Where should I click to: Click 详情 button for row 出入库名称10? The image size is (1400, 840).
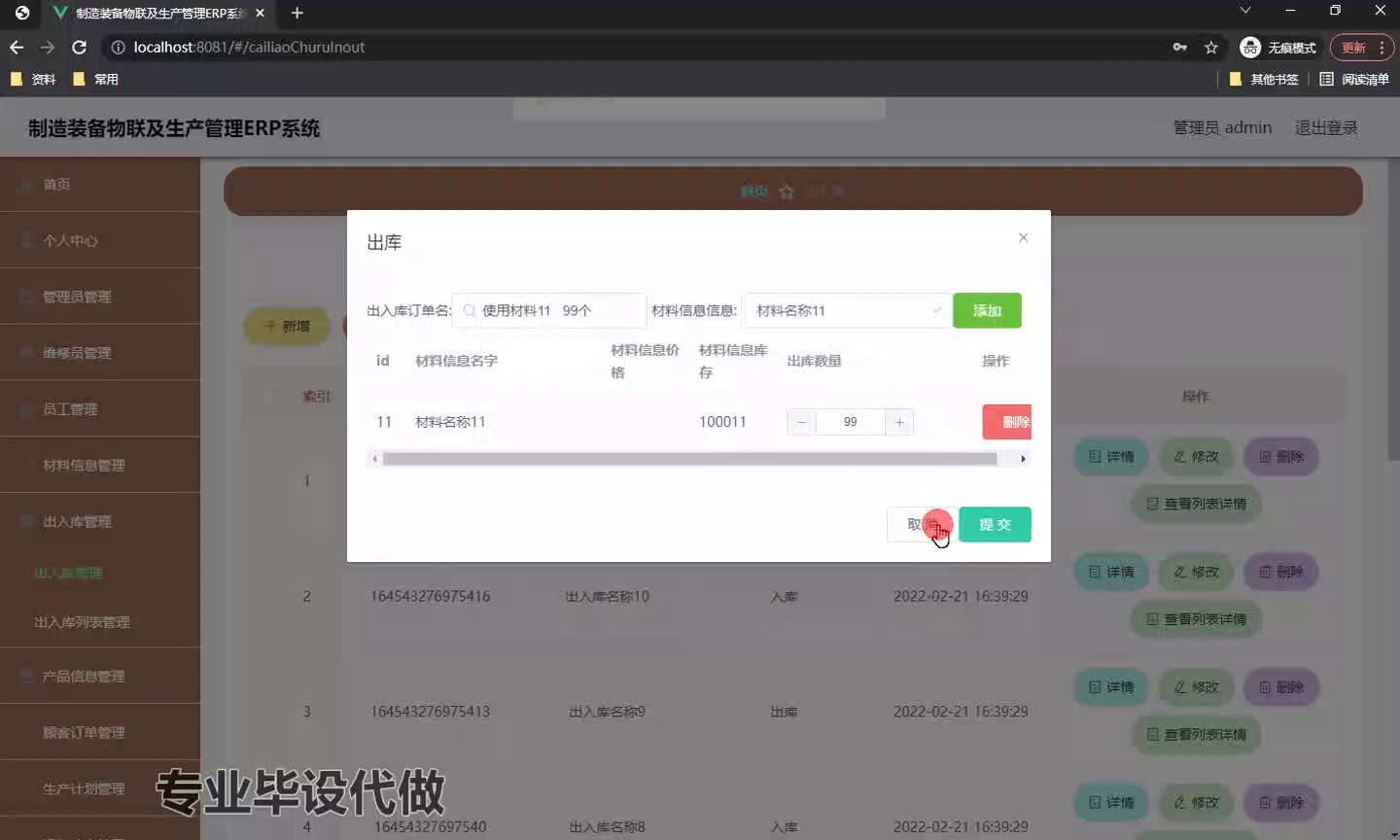(1110, 572)
